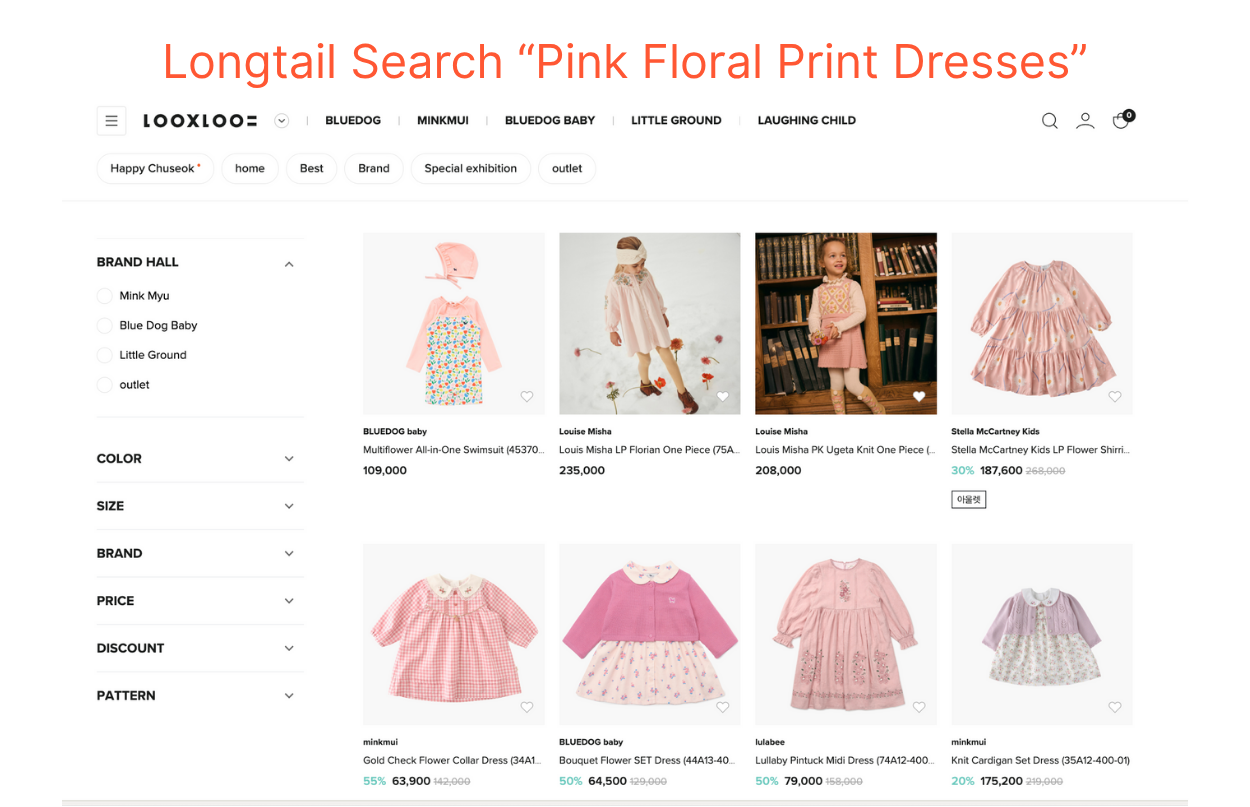Open the LITTLE GROUND menu item
1250x807 pixels.
click(676, 120)
